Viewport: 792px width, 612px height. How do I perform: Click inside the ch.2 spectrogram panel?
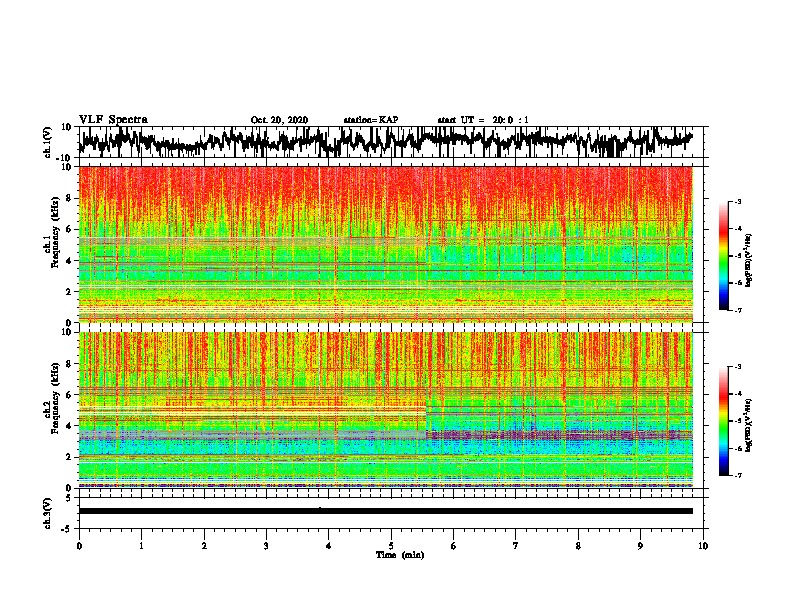click(386, 410)
